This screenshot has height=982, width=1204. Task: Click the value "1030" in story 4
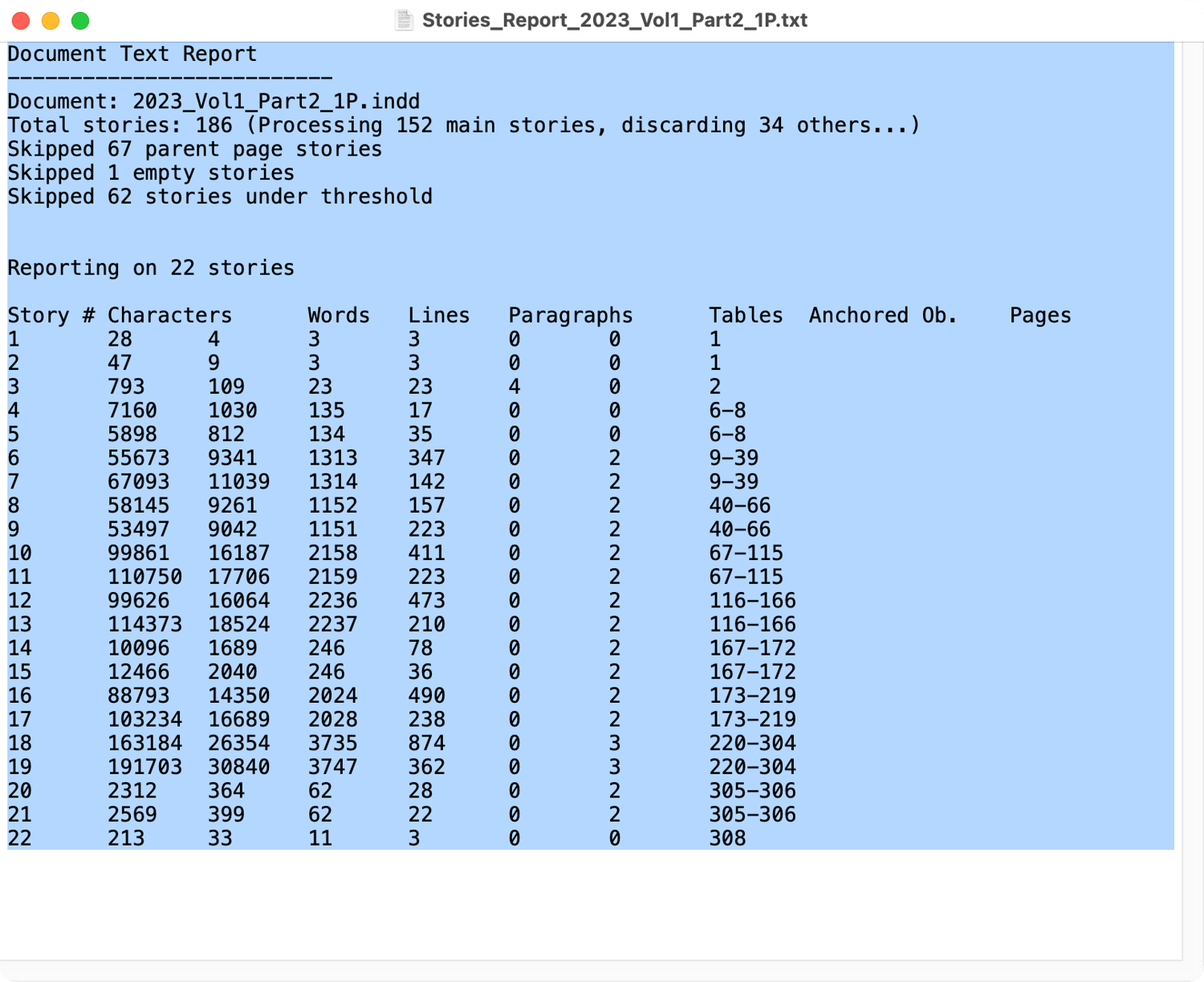point(233,411)
